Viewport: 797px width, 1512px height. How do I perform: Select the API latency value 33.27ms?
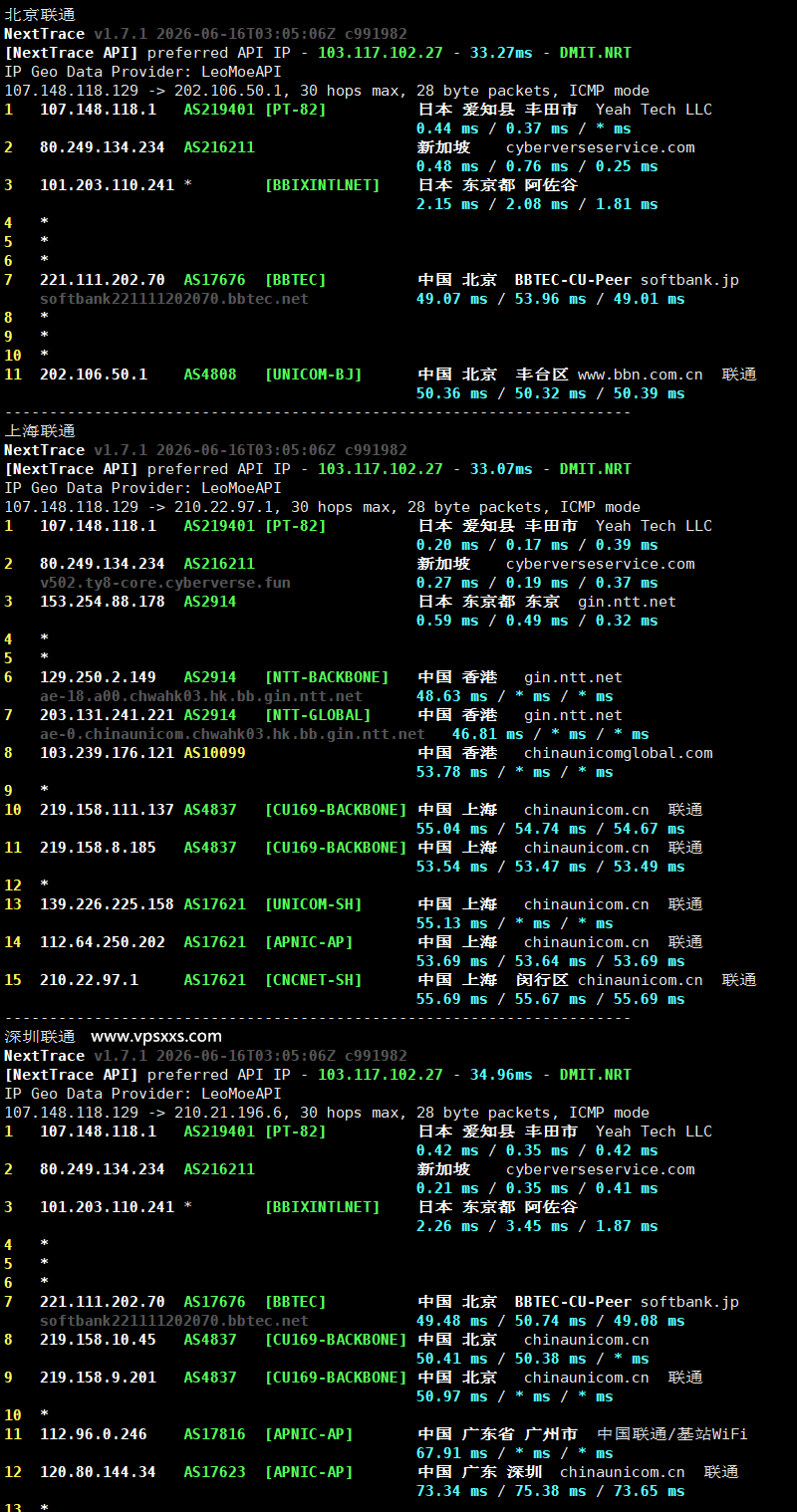point(503,53)
